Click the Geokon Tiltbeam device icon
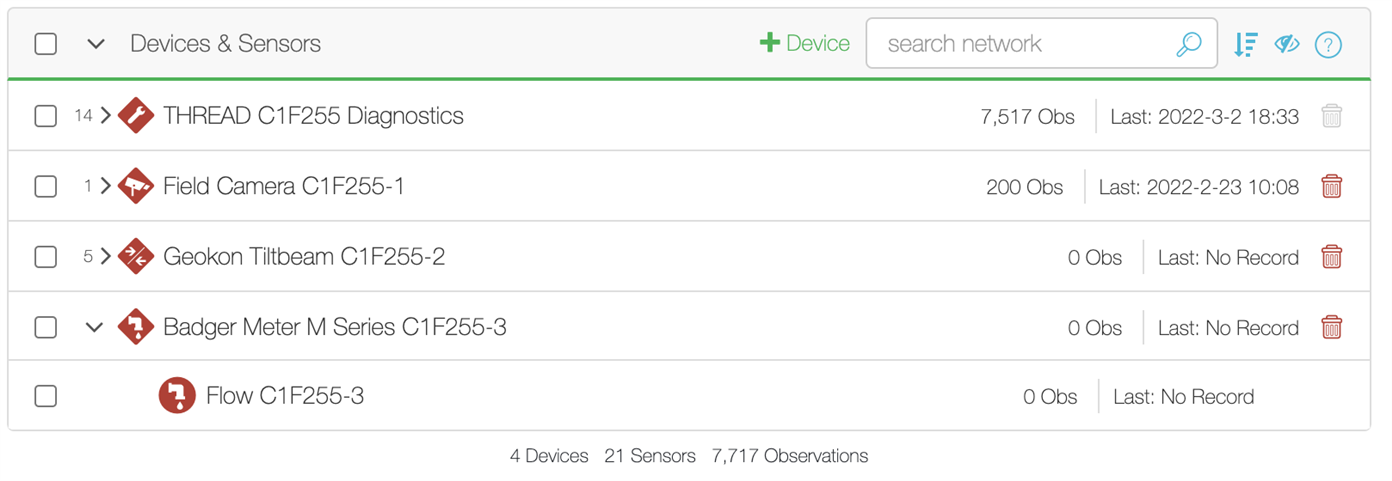 click(136, 257)
